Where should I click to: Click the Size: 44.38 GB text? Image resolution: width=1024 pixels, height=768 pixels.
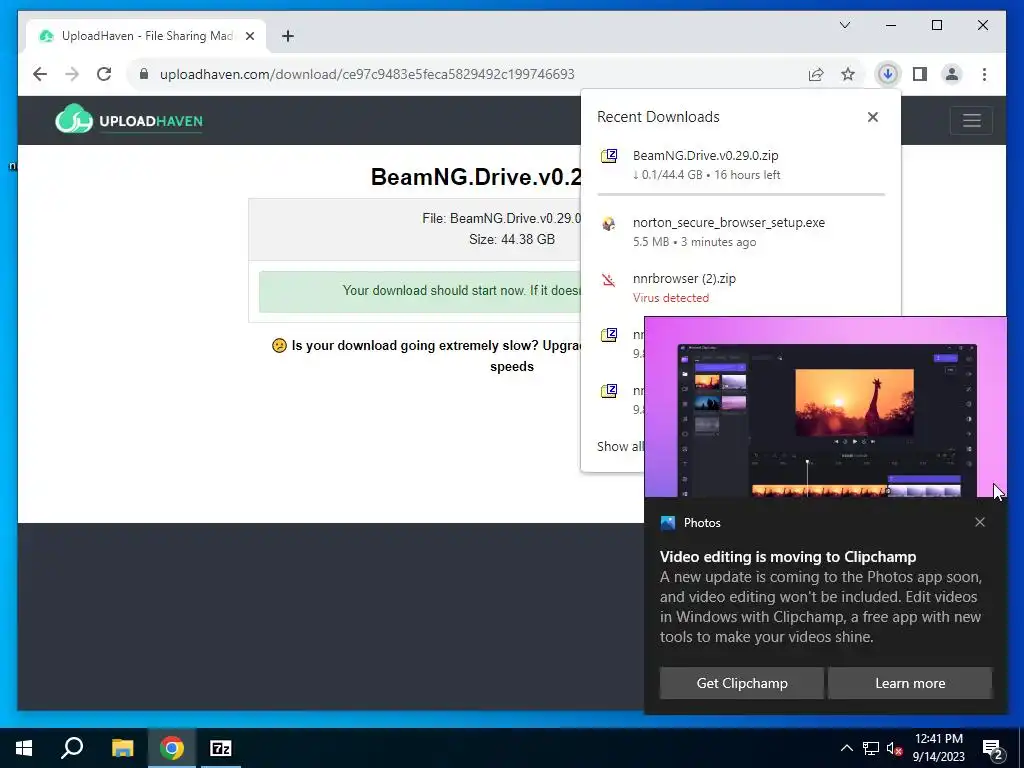[511, 240]
